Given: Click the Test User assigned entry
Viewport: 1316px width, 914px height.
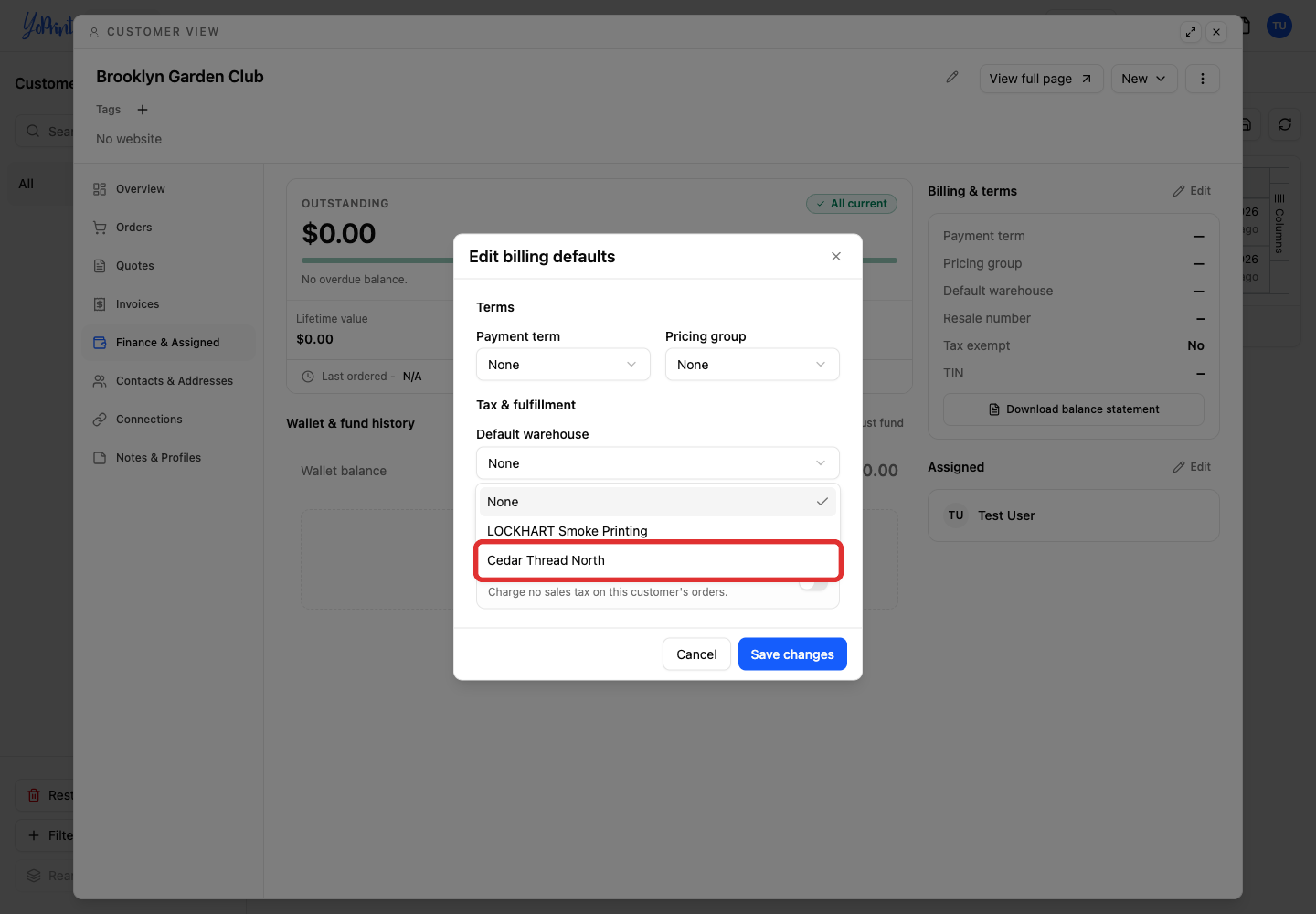Looking at the screenshot, I should pos(1074,515).
